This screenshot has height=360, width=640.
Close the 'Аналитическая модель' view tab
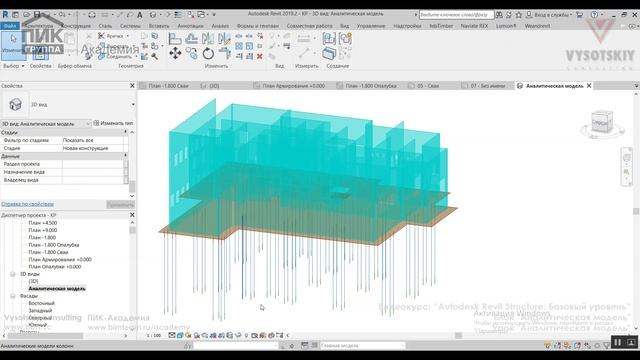(589, 86)
